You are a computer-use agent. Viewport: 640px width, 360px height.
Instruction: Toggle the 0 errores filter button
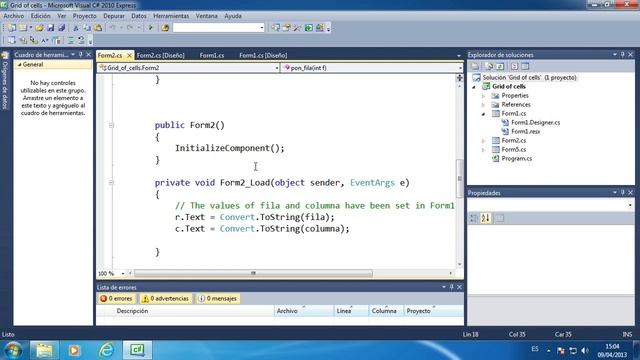pos(117,299)
